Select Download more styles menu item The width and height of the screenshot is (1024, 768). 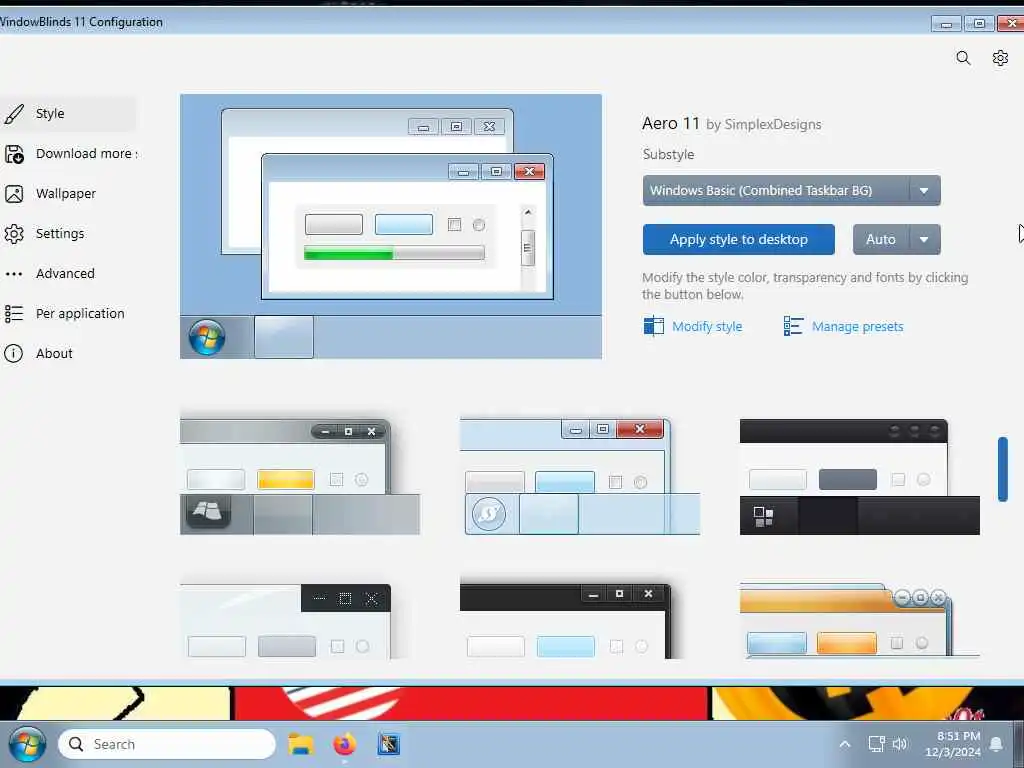69,154
